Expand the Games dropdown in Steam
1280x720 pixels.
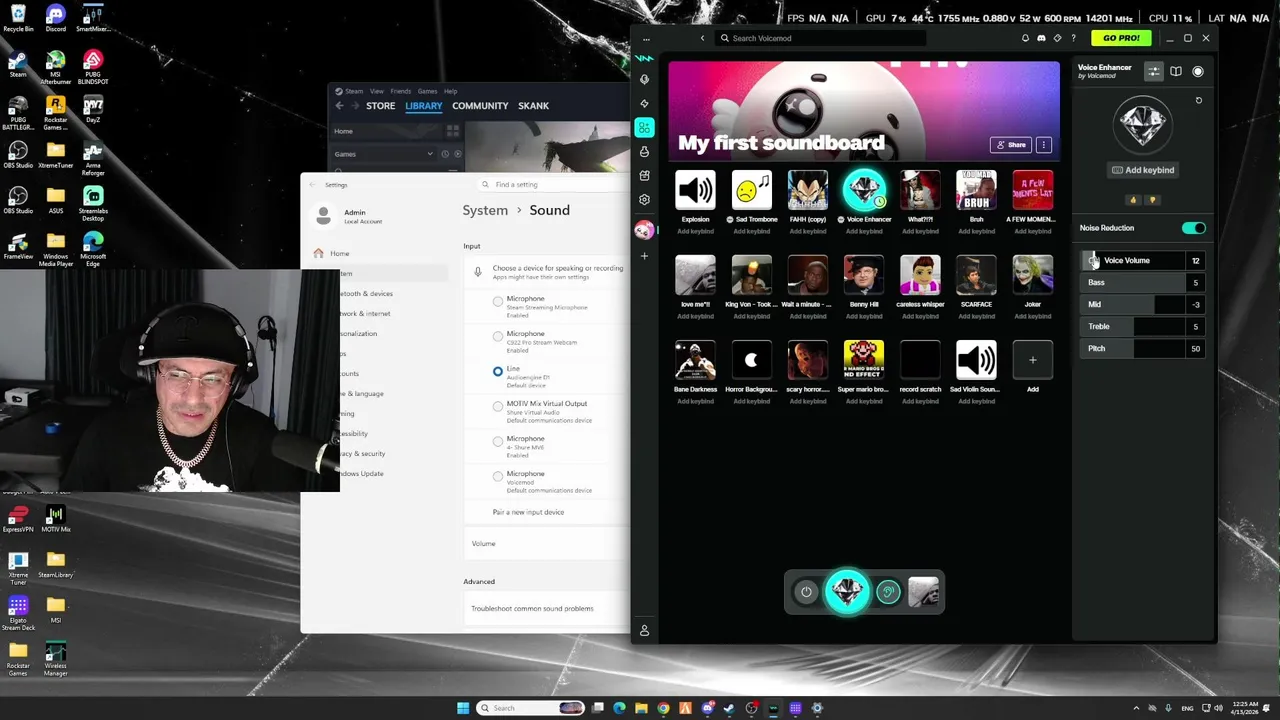pyautogui.click(x=430, y=154)
